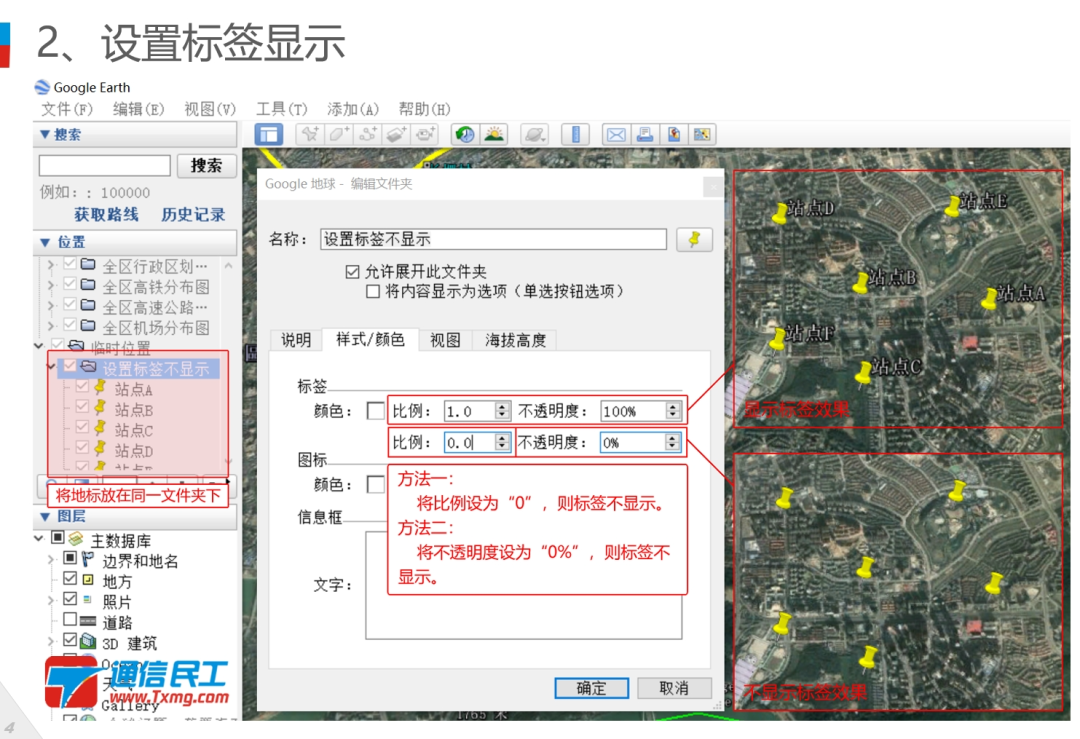The image size is (1080, 739).
Task: Click the record a tour camera icon
Action: tap(425, 134)
